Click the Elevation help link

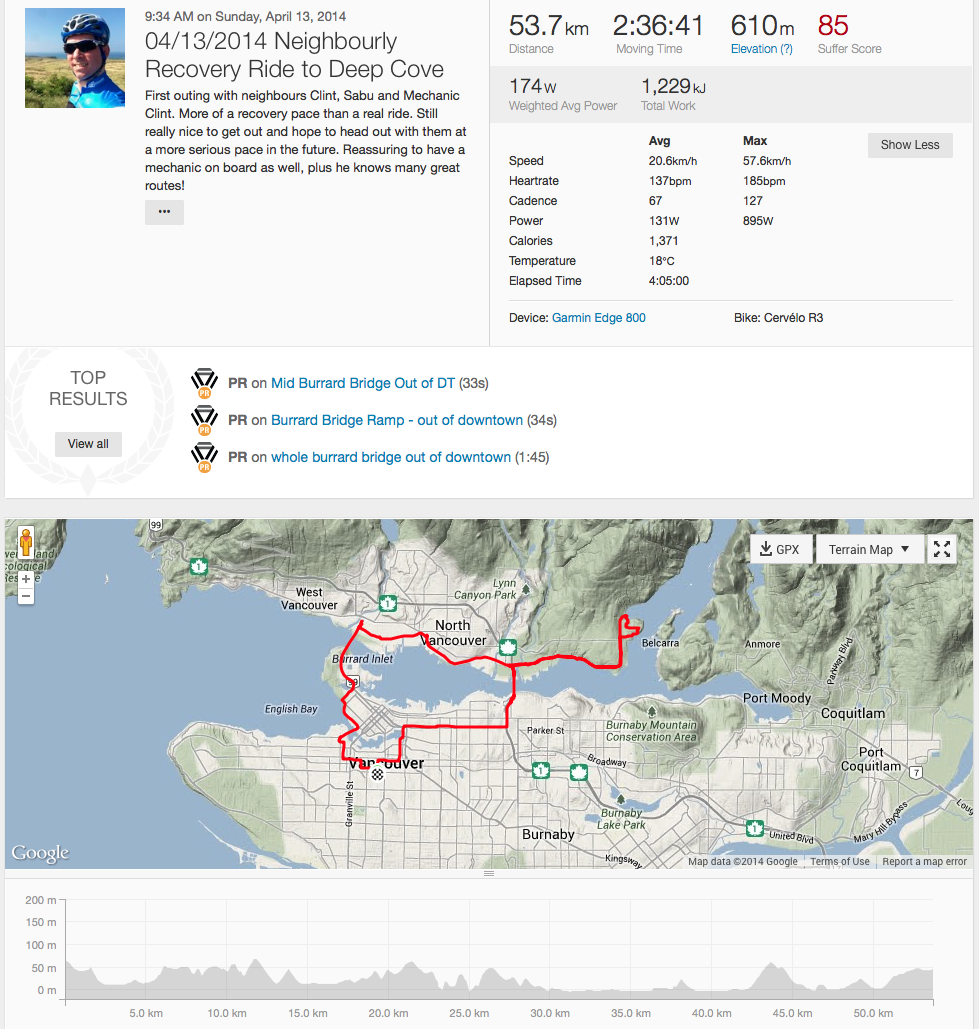(x=762, y=49)
